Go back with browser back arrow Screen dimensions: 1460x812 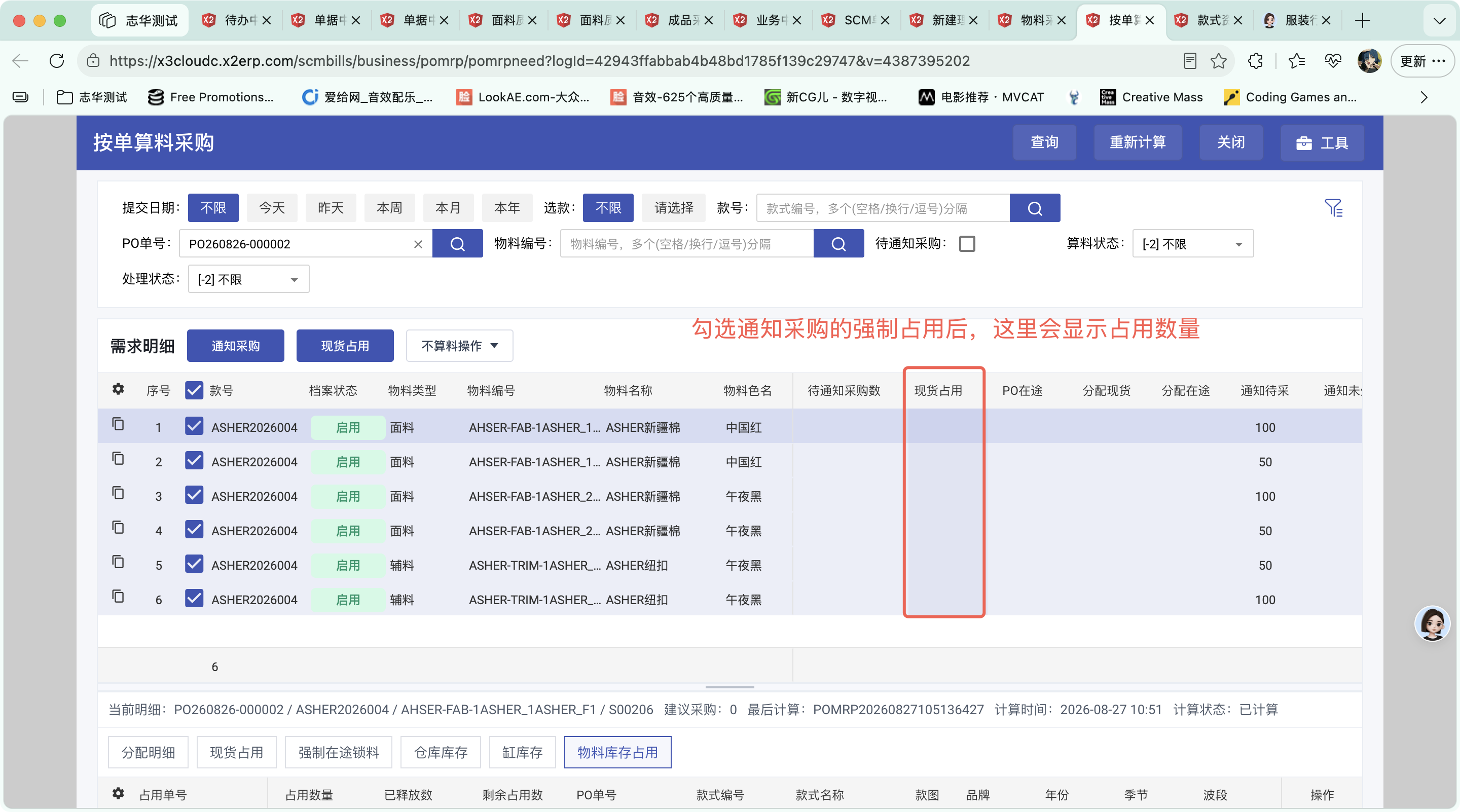click(20, 61)
